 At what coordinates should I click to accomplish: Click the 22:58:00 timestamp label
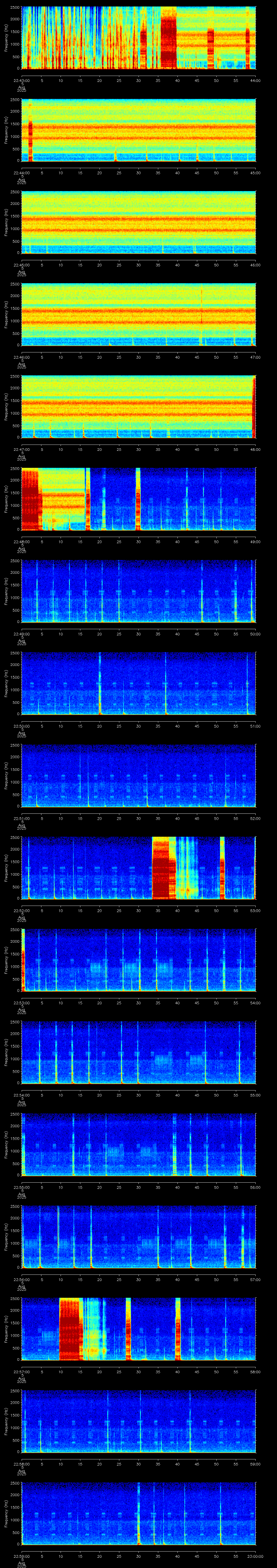[x=21, y=1464]
